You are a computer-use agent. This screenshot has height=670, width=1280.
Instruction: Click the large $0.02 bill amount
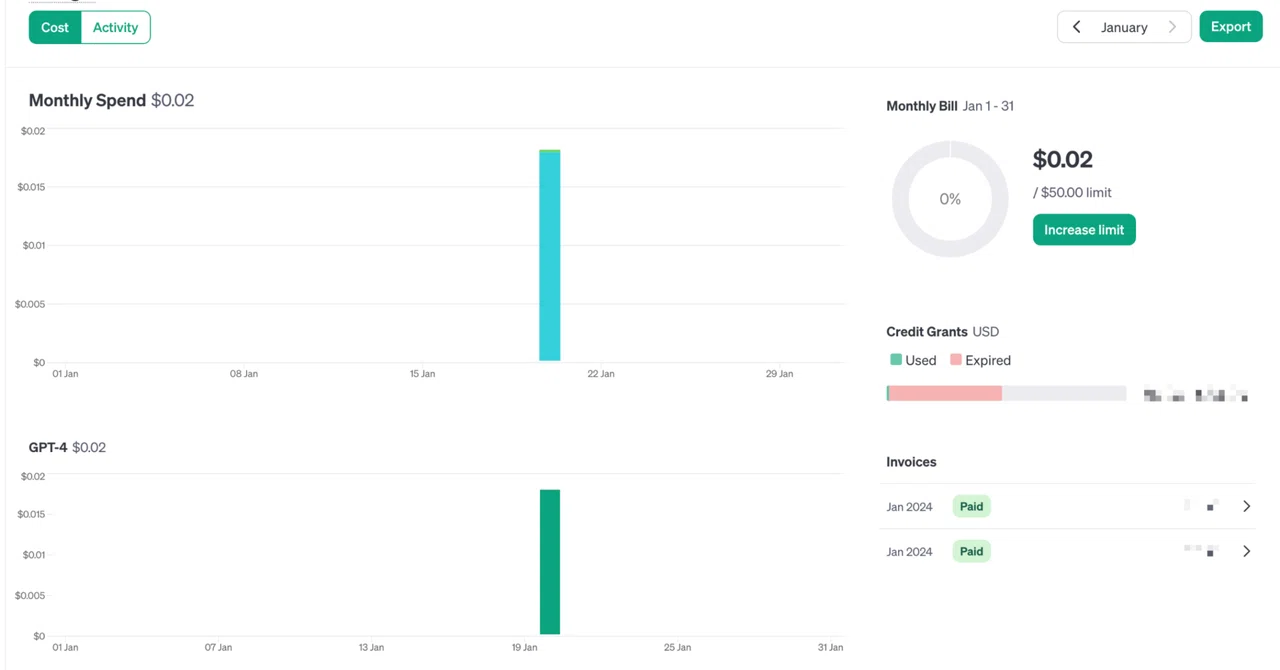(x=1063, y=160)
